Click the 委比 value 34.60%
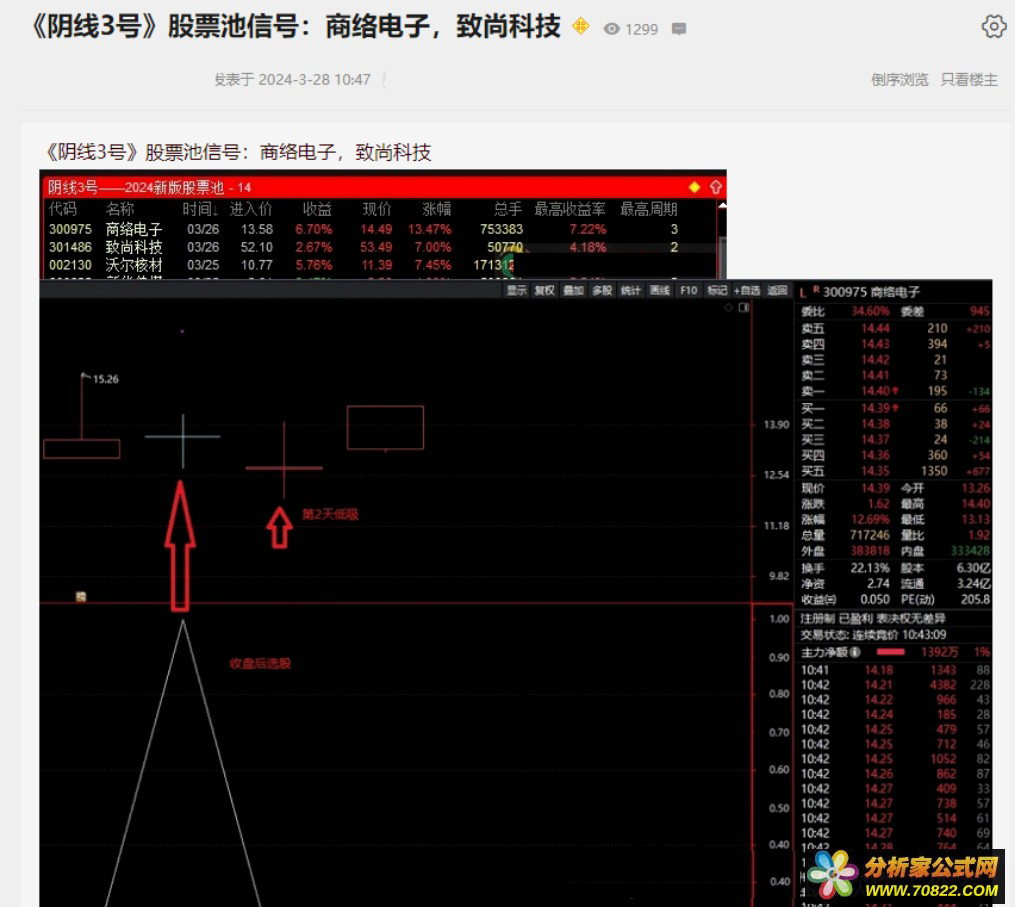The height and width of the screenshot is (907, 1015). point(870,311)
